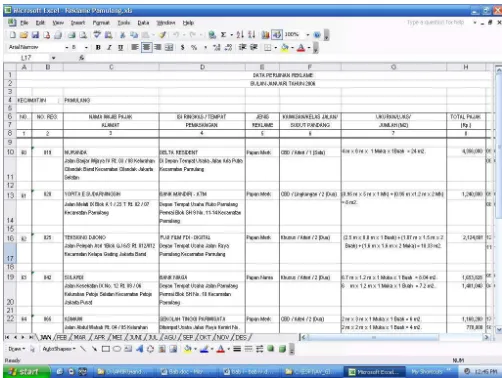502x378 pixels.
Task: Apply the yellow Fill Color bucket
Action: pos(285,48)
